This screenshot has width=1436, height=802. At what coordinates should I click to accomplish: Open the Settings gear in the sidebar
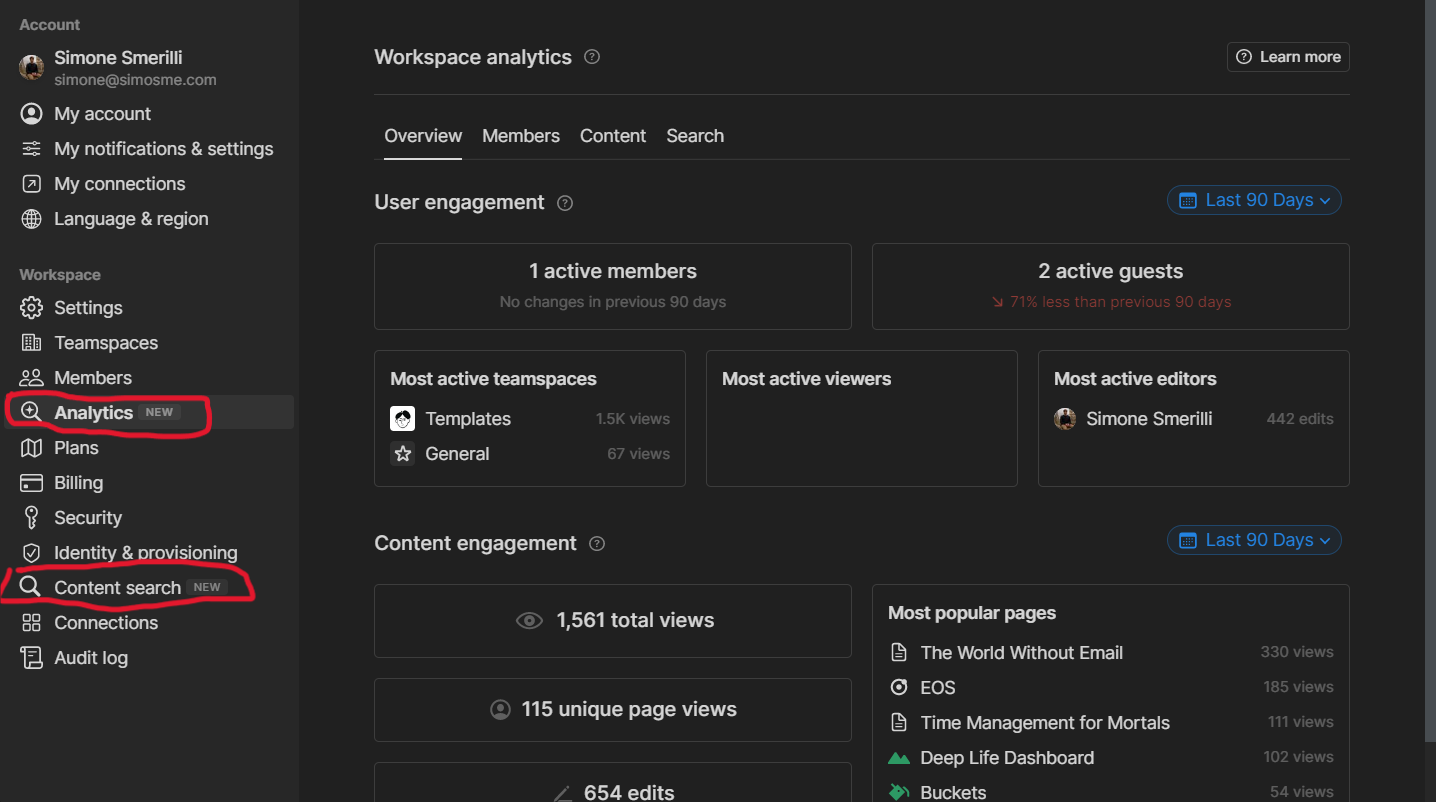point(31,307)
